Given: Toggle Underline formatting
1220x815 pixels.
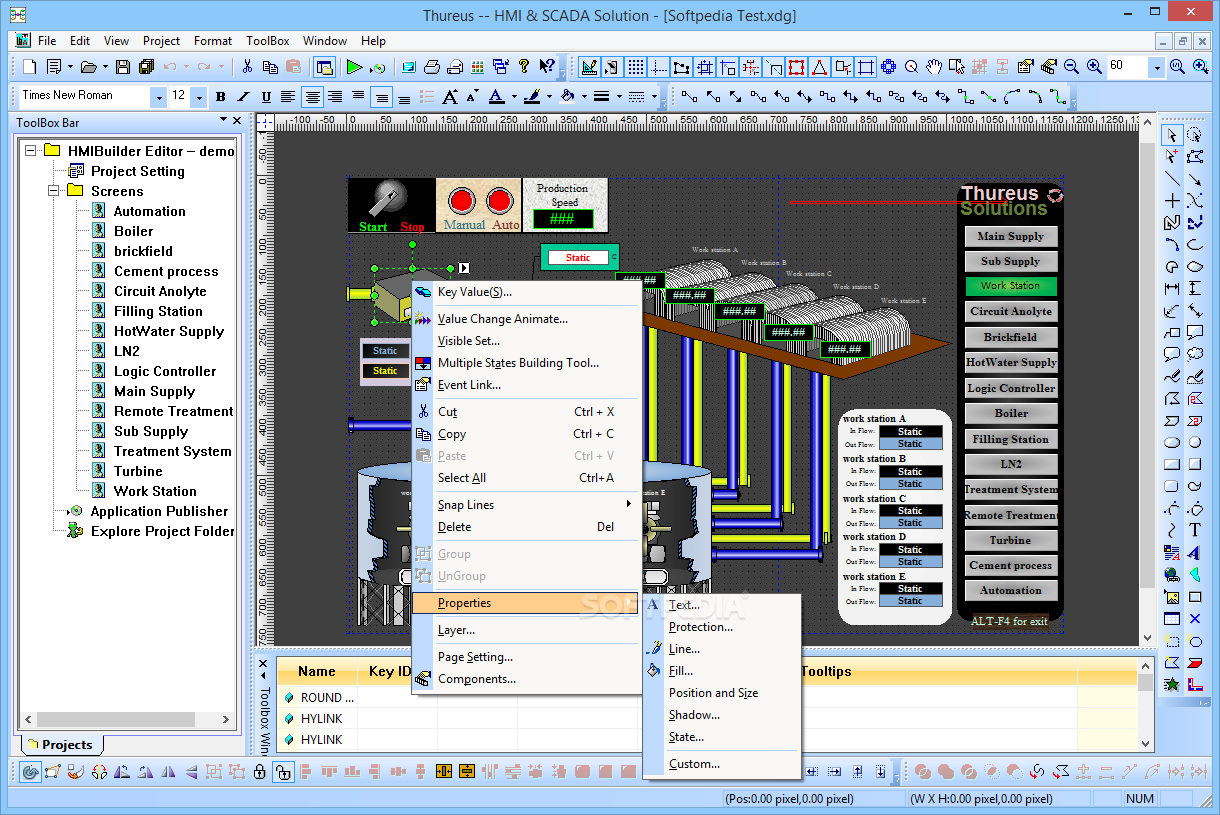Looking at the screenshot, I should tap(266, 97).
